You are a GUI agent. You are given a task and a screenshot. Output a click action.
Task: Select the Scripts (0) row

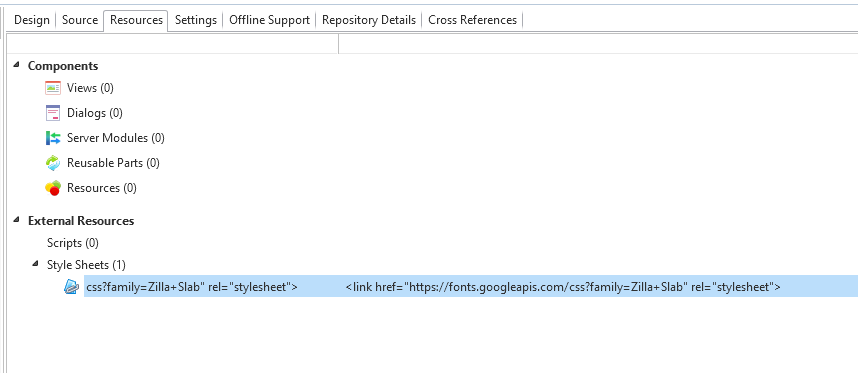pyautogui.click(x=73, y=243)
